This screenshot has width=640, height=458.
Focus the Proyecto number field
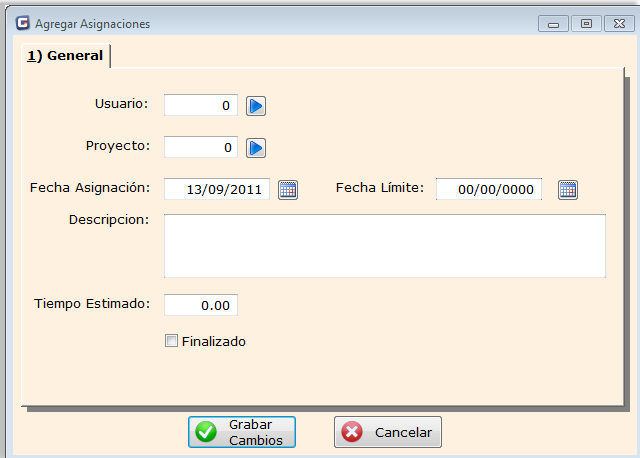(x=201, y=148)
